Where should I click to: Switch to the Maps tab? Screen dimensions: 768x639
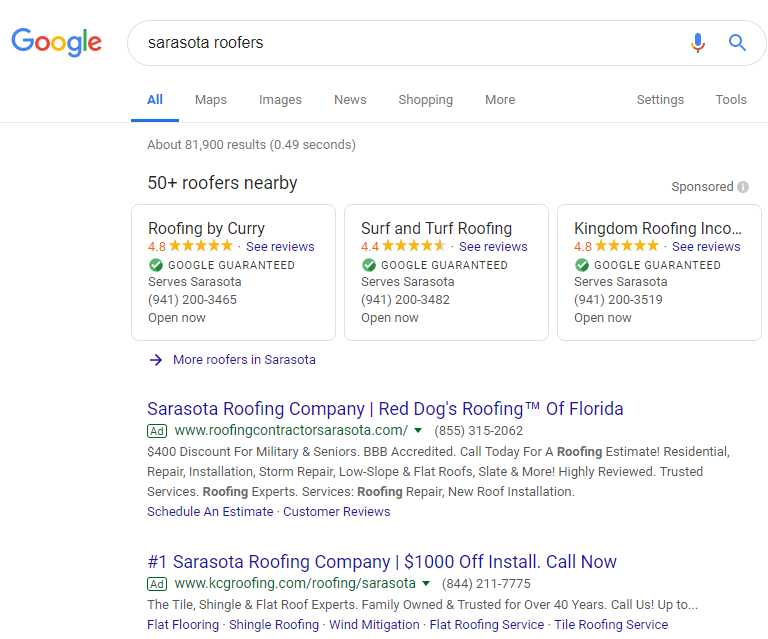(211, 100)
